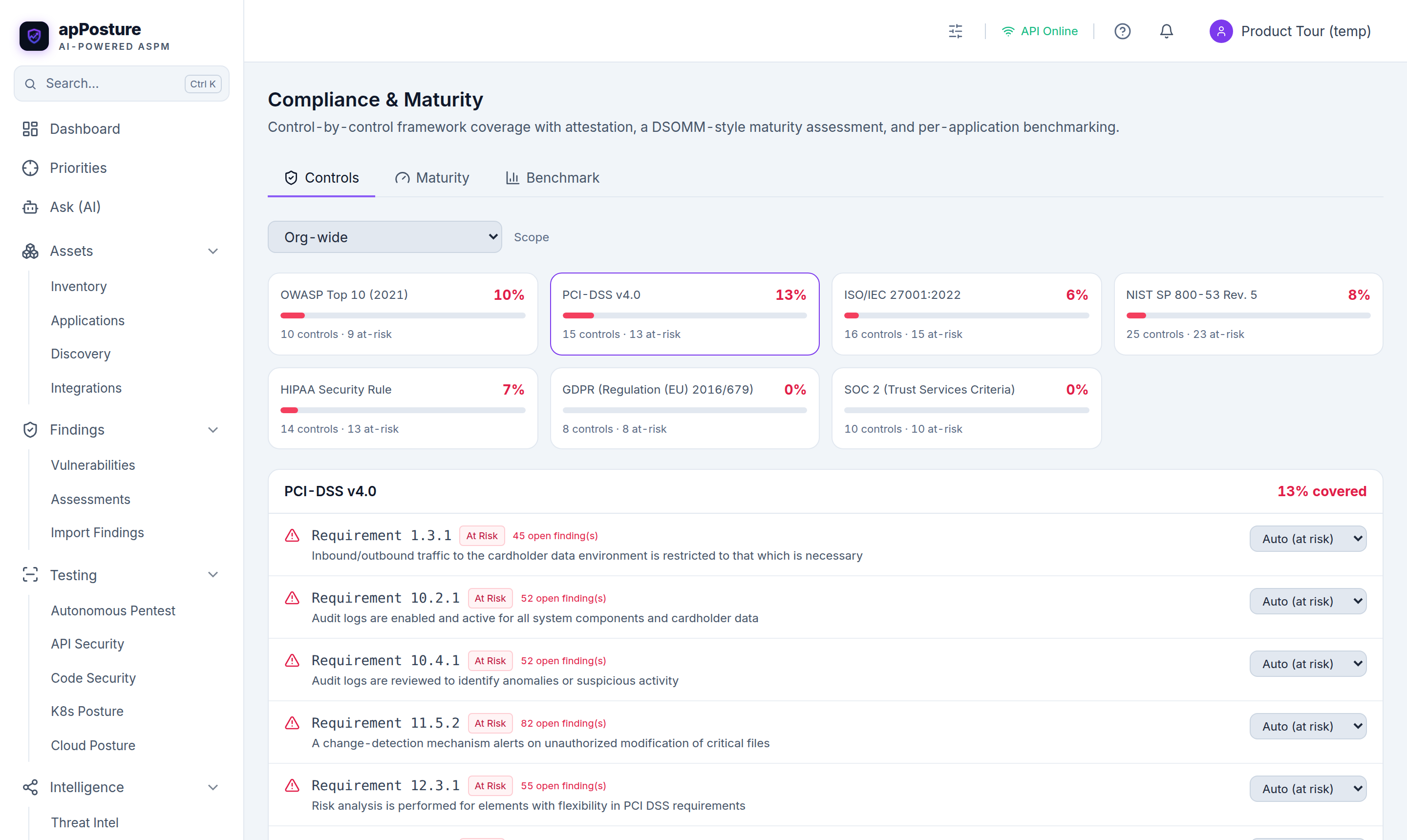The height and width of the screenshot is (840, 1407).
Task: Click the Dashboard grid icon
Action: point(30,129)
